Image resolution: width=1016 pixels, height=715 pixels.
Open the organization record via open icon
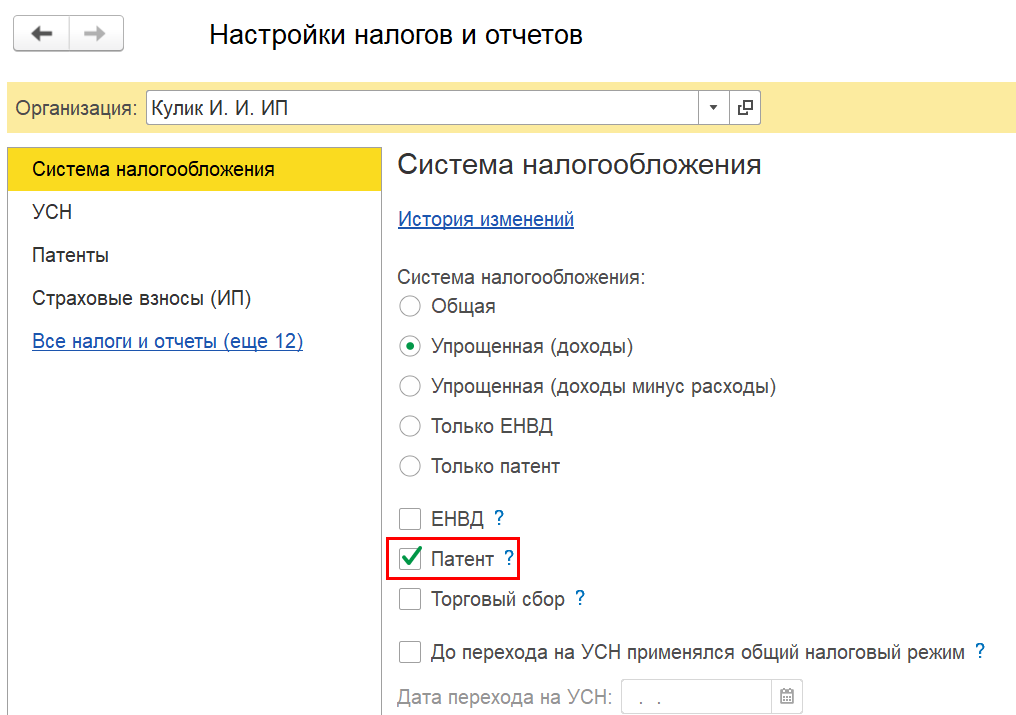tap(745, 108)
